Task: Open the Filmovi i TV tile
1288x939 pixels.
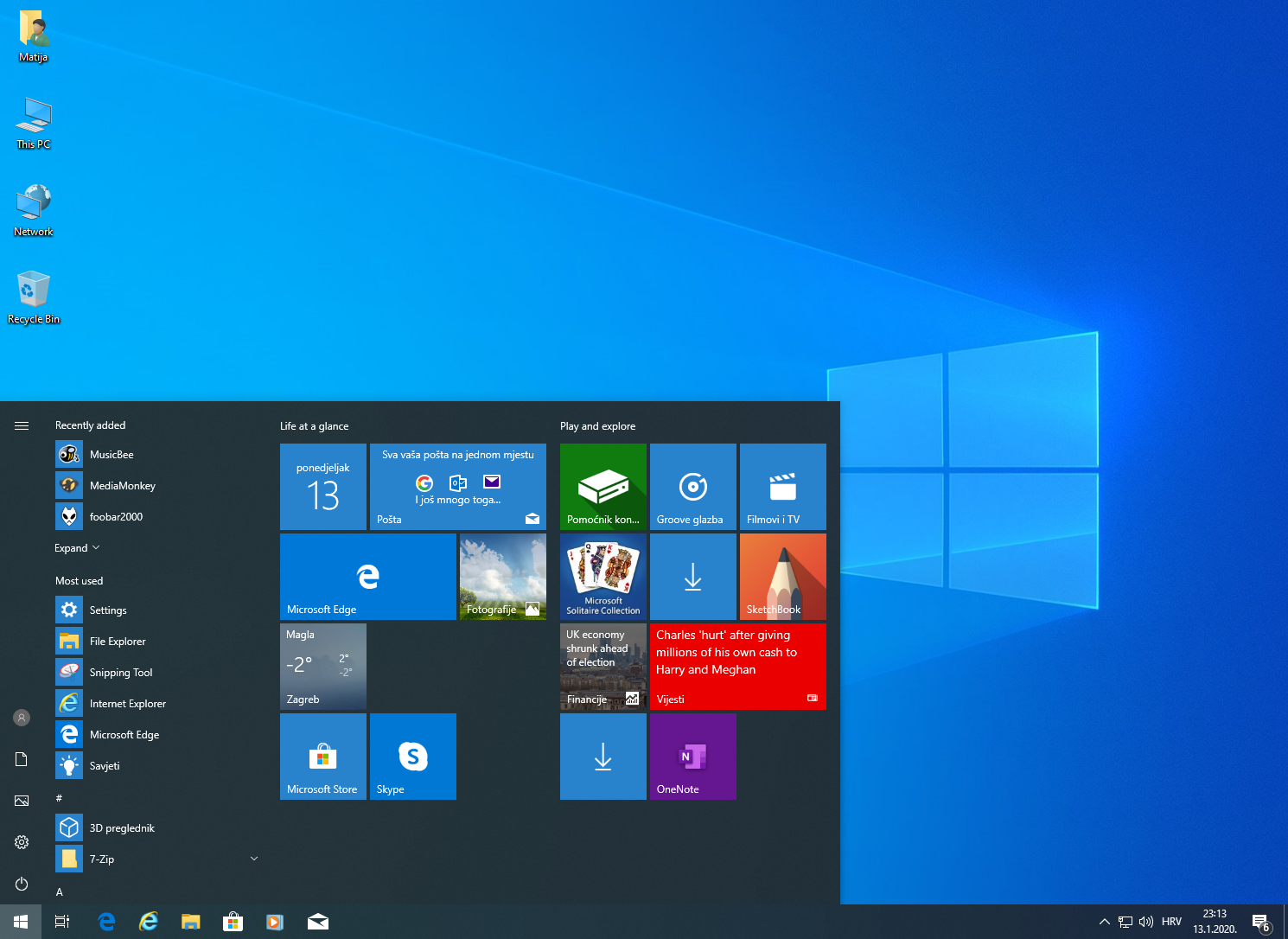Action: 783,487
